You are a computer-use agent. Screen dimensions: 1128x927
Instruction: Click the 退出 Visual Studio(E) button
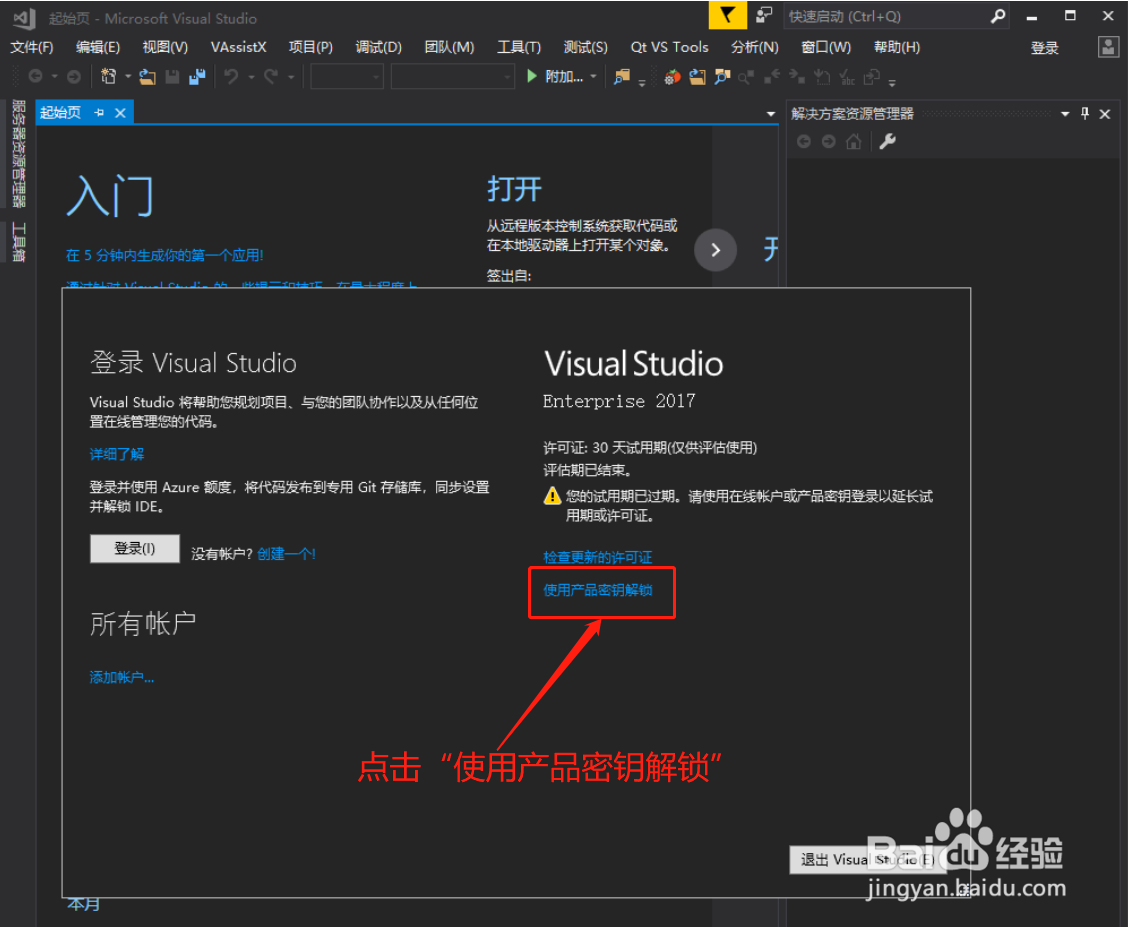(868, 859)
